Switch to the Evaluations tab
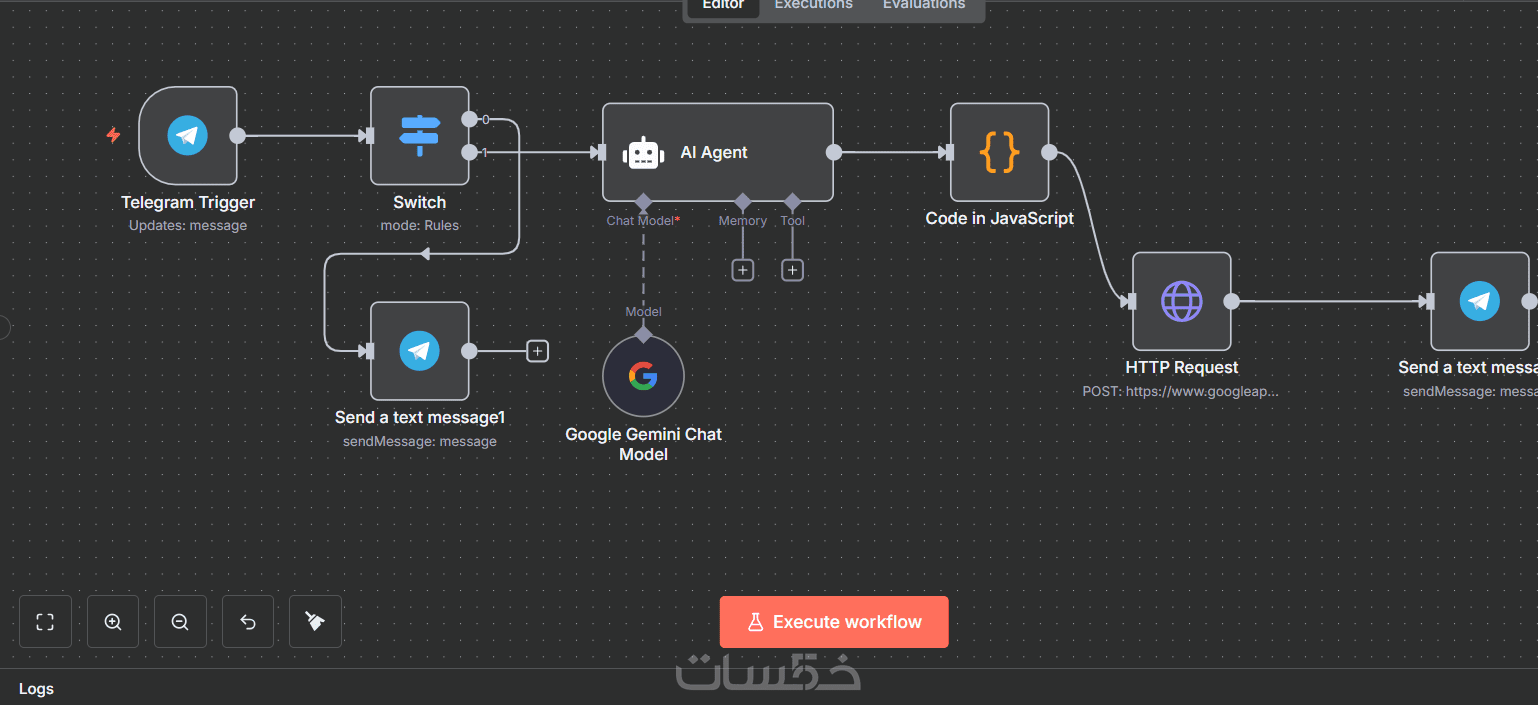The image size is (1538, 705). coord(924,5)
